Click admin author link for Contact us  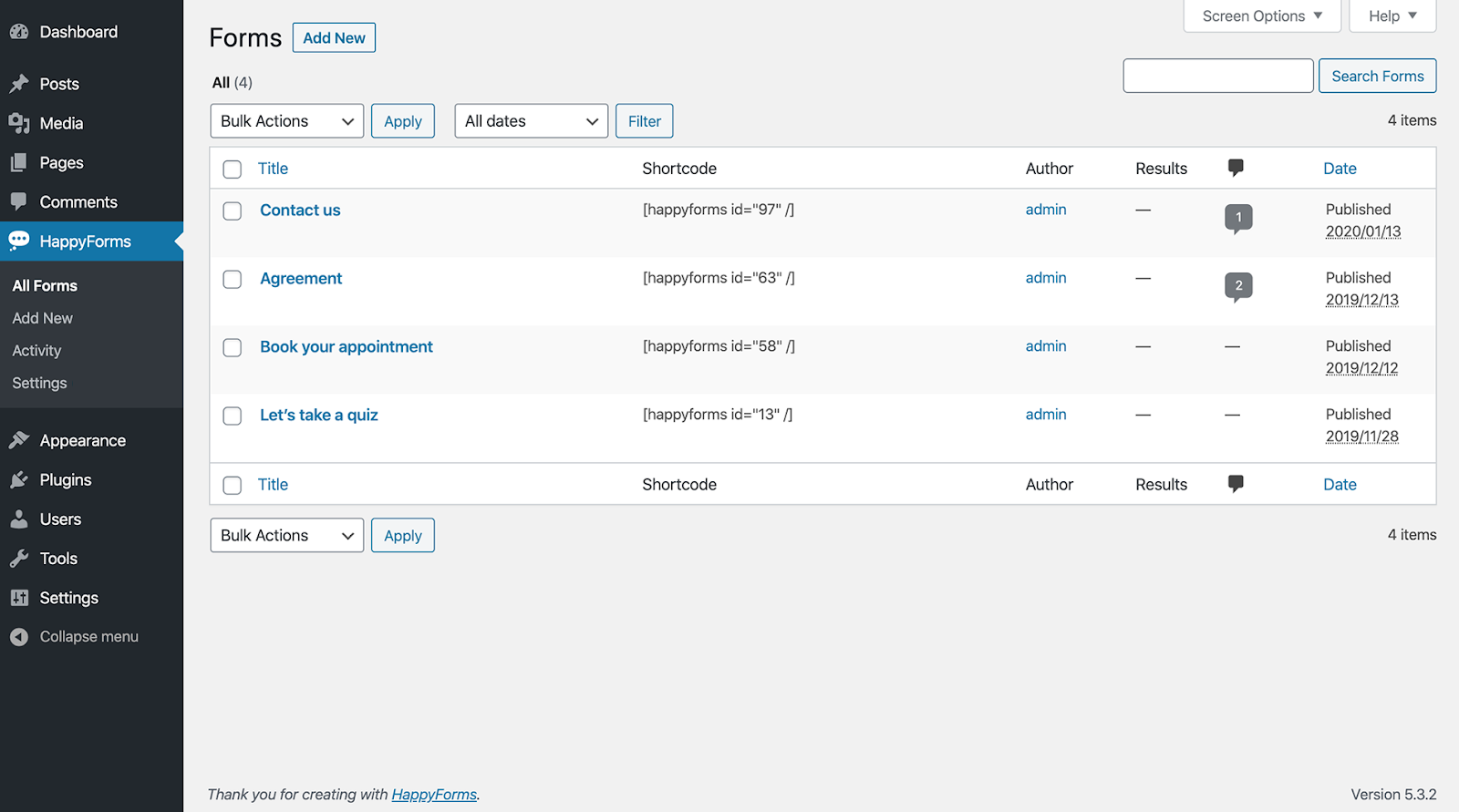(1046, 210)
